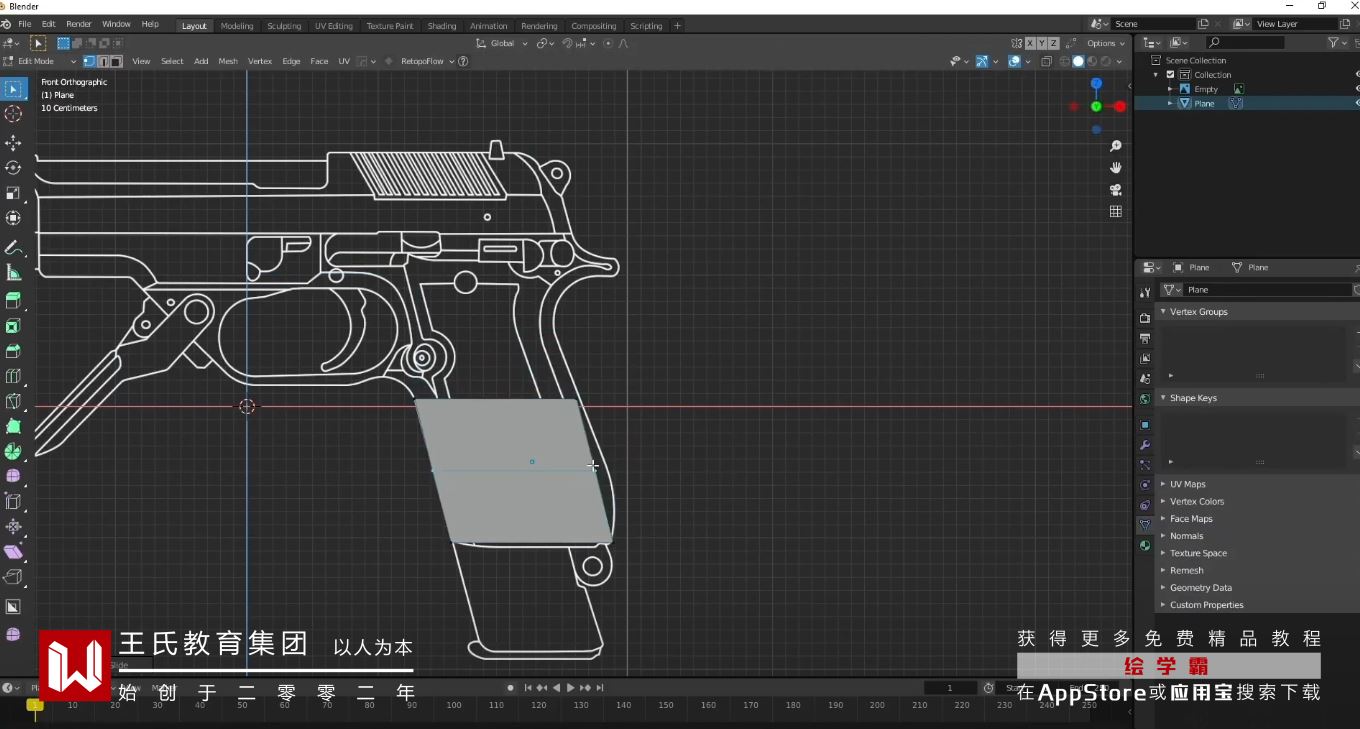Open RetopoFlow help question mark

463,61
